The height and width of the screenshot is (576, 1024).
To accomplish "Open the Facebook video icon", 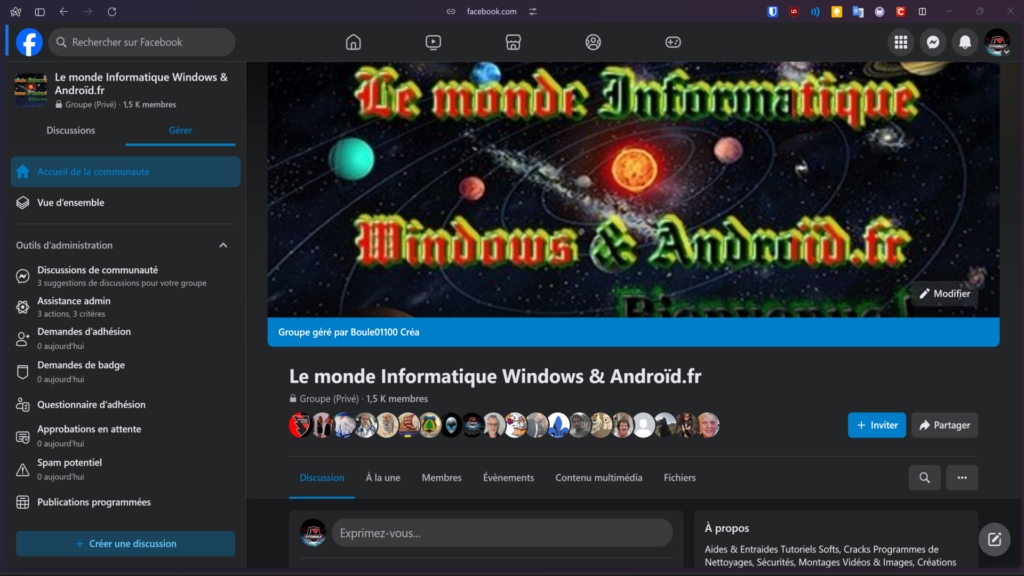I will [x=433, y=42].
